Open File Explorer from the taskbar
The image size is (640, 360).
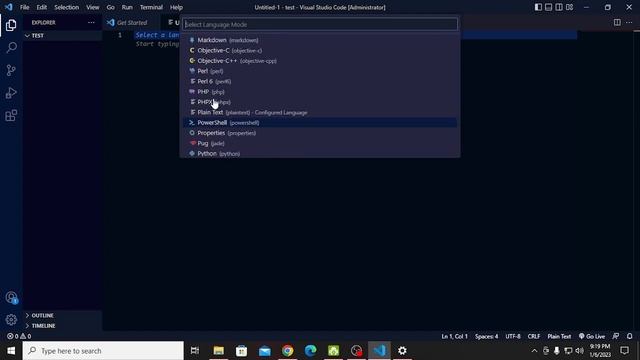[x=218, y=351]
